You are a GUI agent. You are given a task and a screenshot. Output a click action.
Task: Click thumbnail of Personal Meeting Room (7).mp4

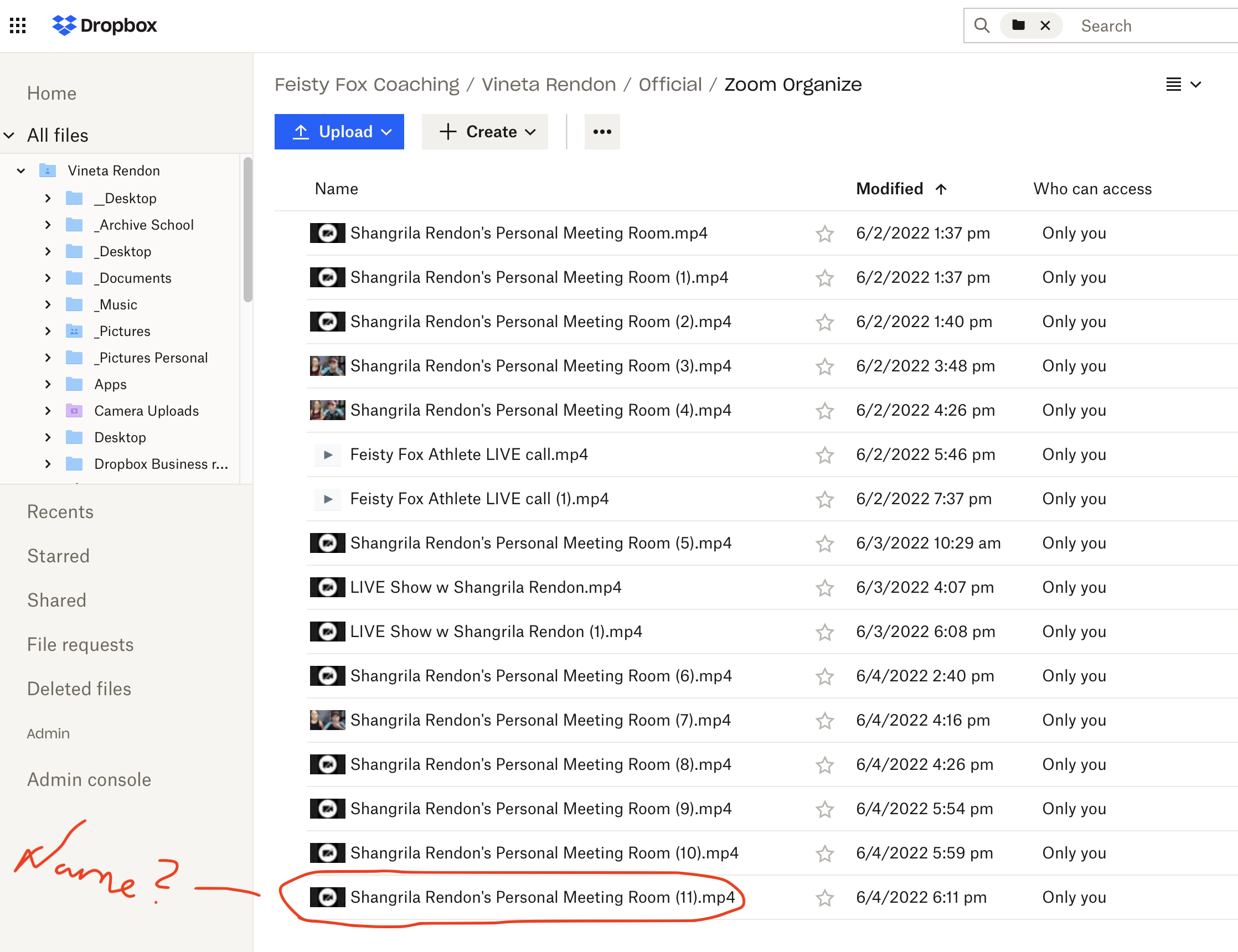328,720
